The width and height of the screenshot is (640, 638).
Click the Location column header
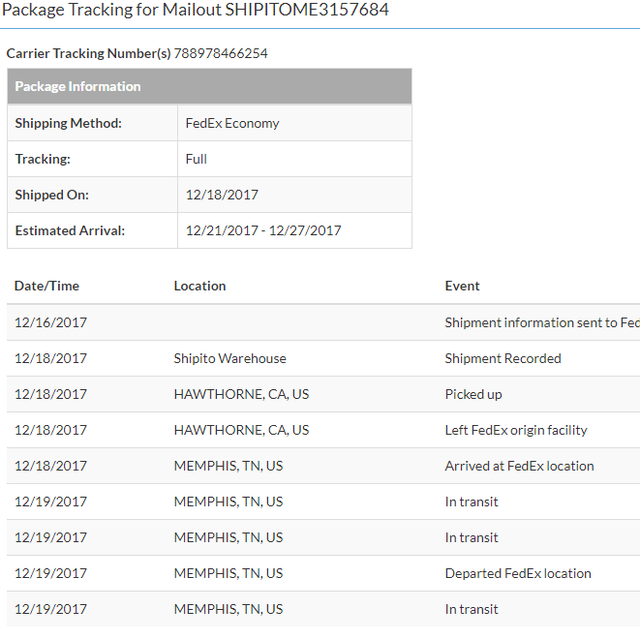200,286
